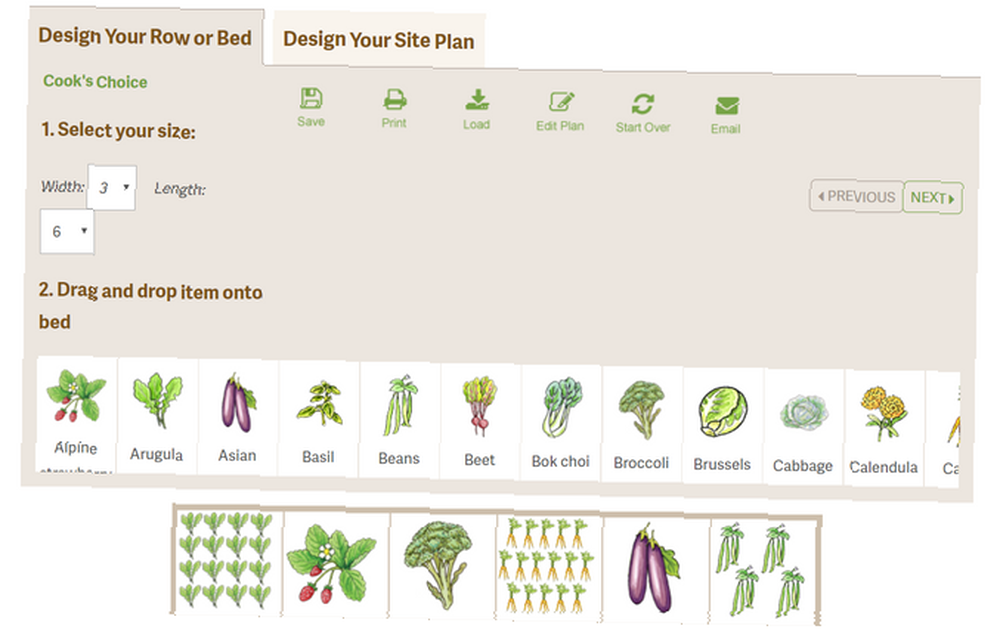The width and height of the screenshot is (1000, 632).
Task: Click the NEXT button
Action: (x=932, y=198)
